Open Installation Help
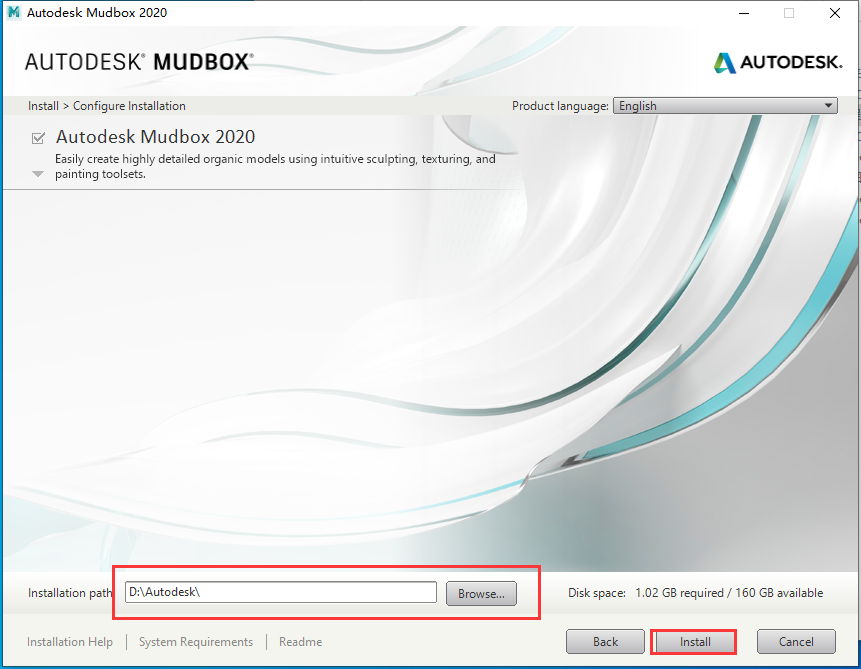This screenshot has width=861, height=669. click(69, 641)
